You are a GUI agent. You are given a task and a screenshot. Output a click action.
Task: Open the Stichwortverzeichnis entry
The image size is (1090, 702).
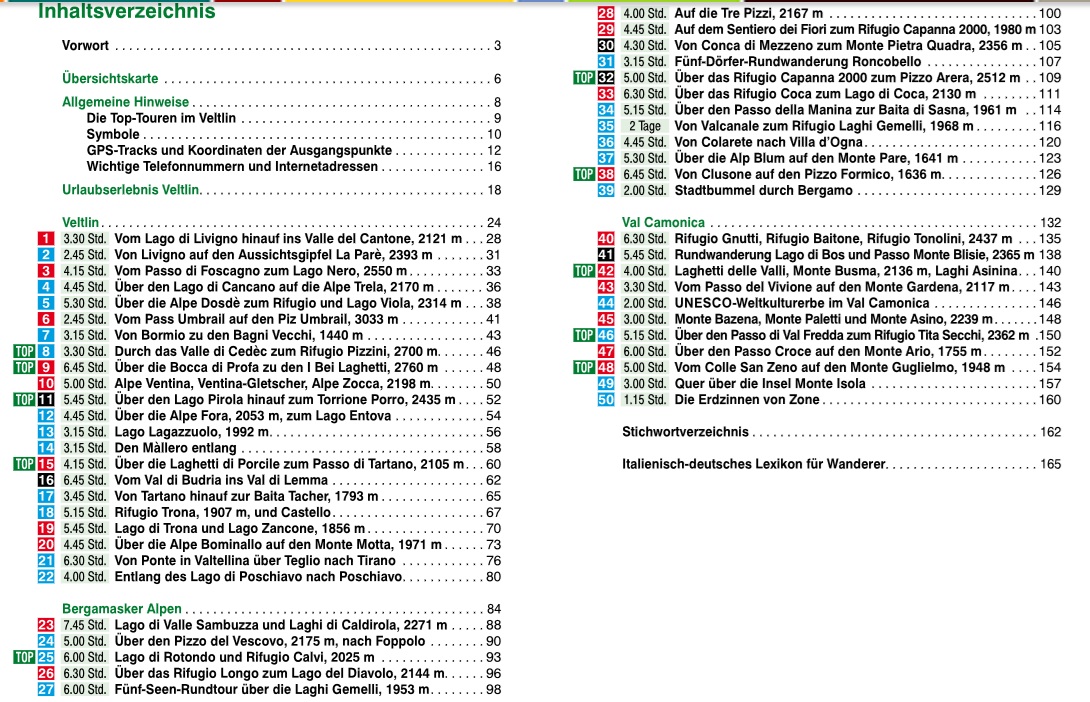pyautogui.click(x=685, y=432)
